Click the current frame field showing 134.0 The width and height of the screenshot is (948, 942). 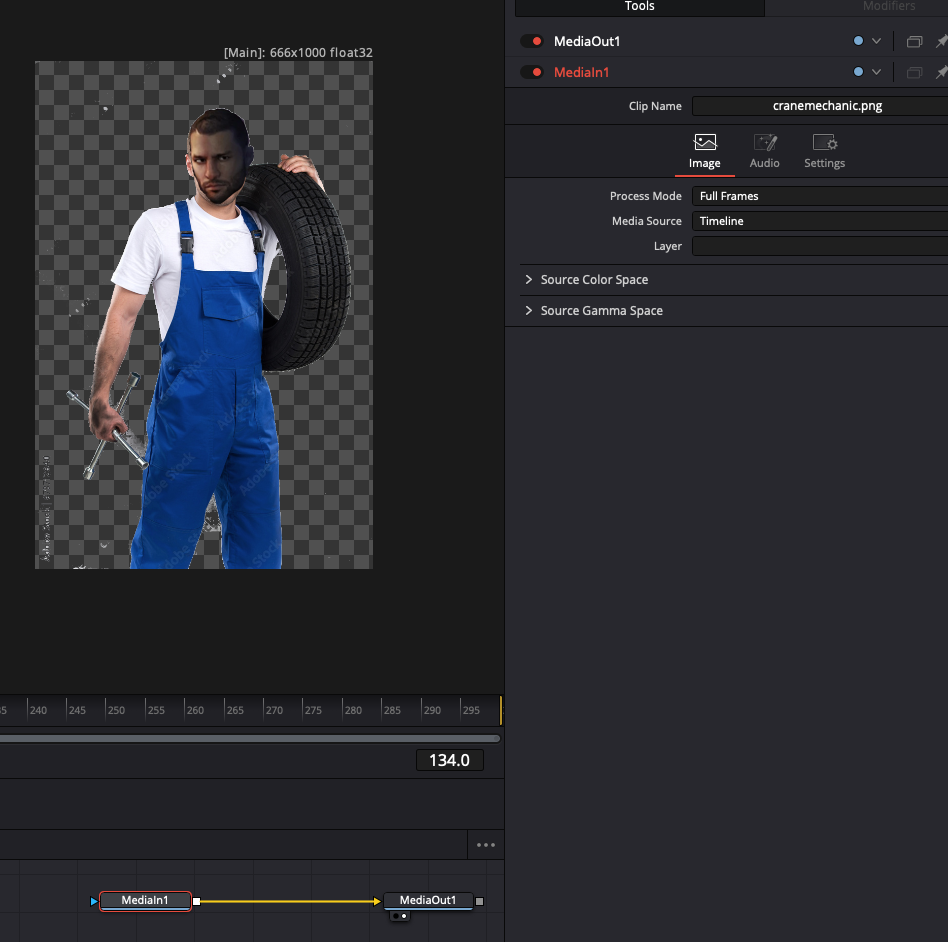click(450, 761)
